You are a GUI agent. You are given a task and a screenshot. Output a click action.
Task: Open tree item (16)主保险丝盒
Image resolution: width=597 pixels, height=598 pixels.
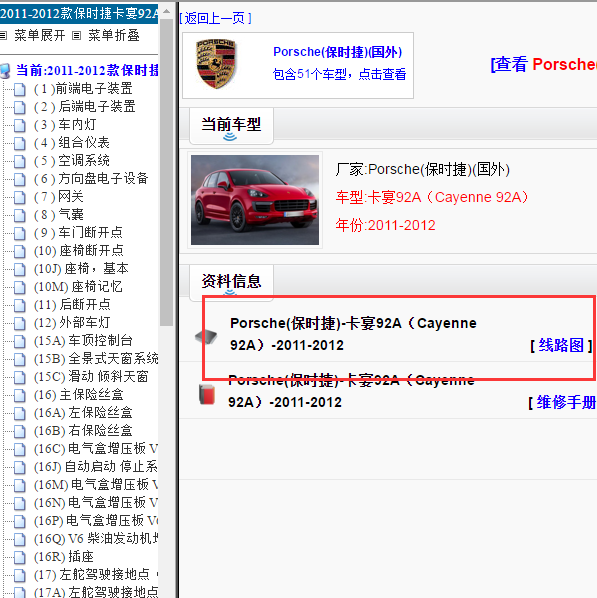(x=79, y=395)
